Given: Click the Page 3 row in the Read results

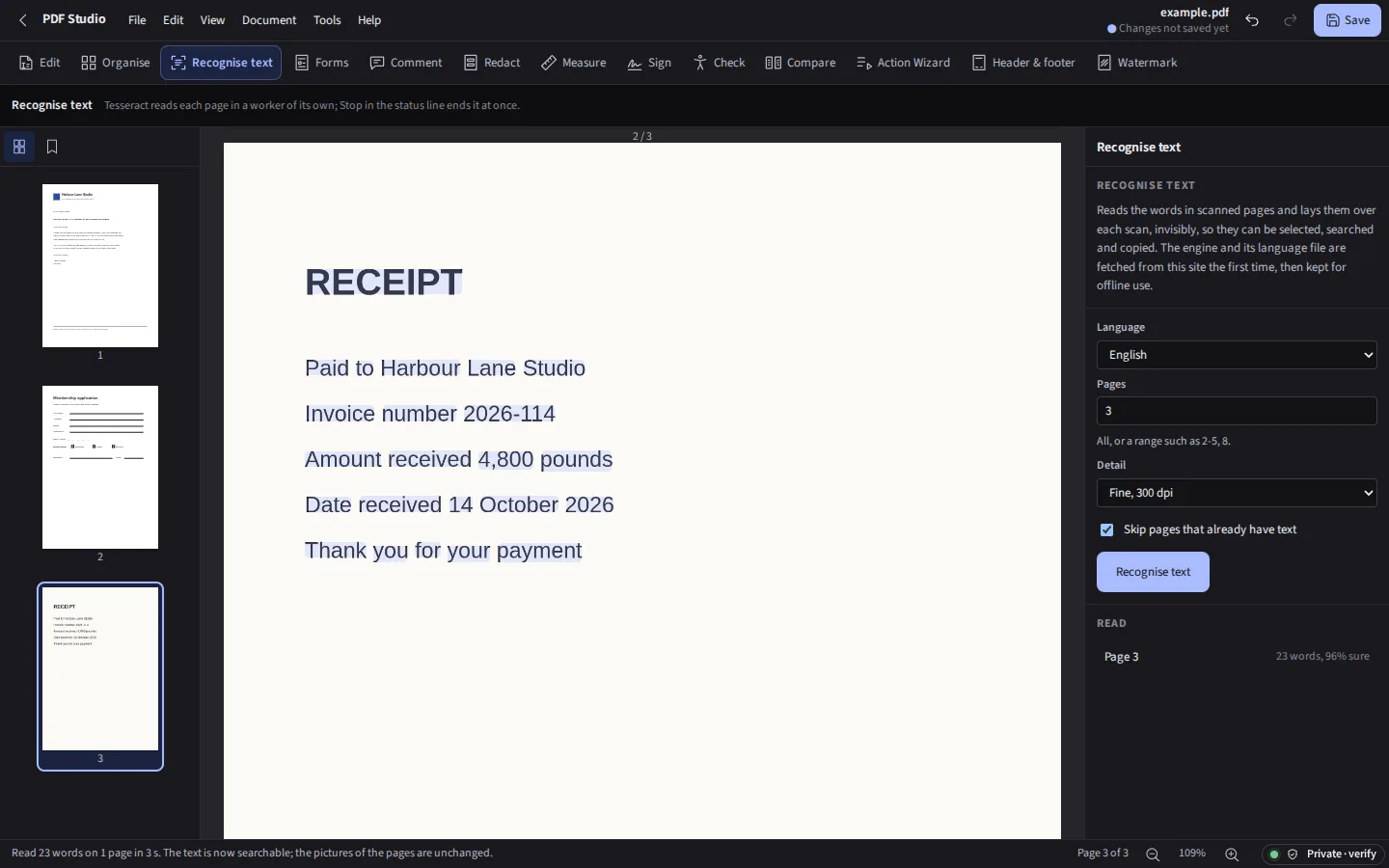Looking at the screenshot, I should (x=1237, y=657).
